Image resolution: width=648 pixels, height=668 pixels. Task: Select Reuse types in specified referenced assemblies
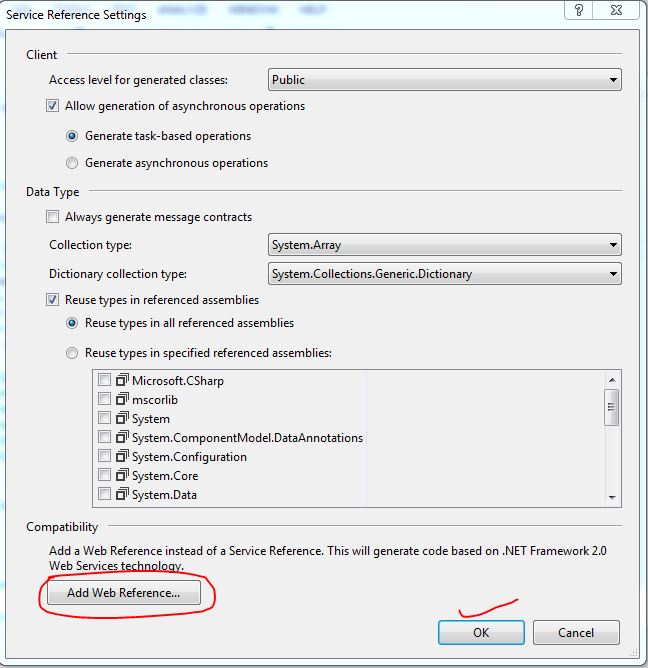[x=72, y=353]
